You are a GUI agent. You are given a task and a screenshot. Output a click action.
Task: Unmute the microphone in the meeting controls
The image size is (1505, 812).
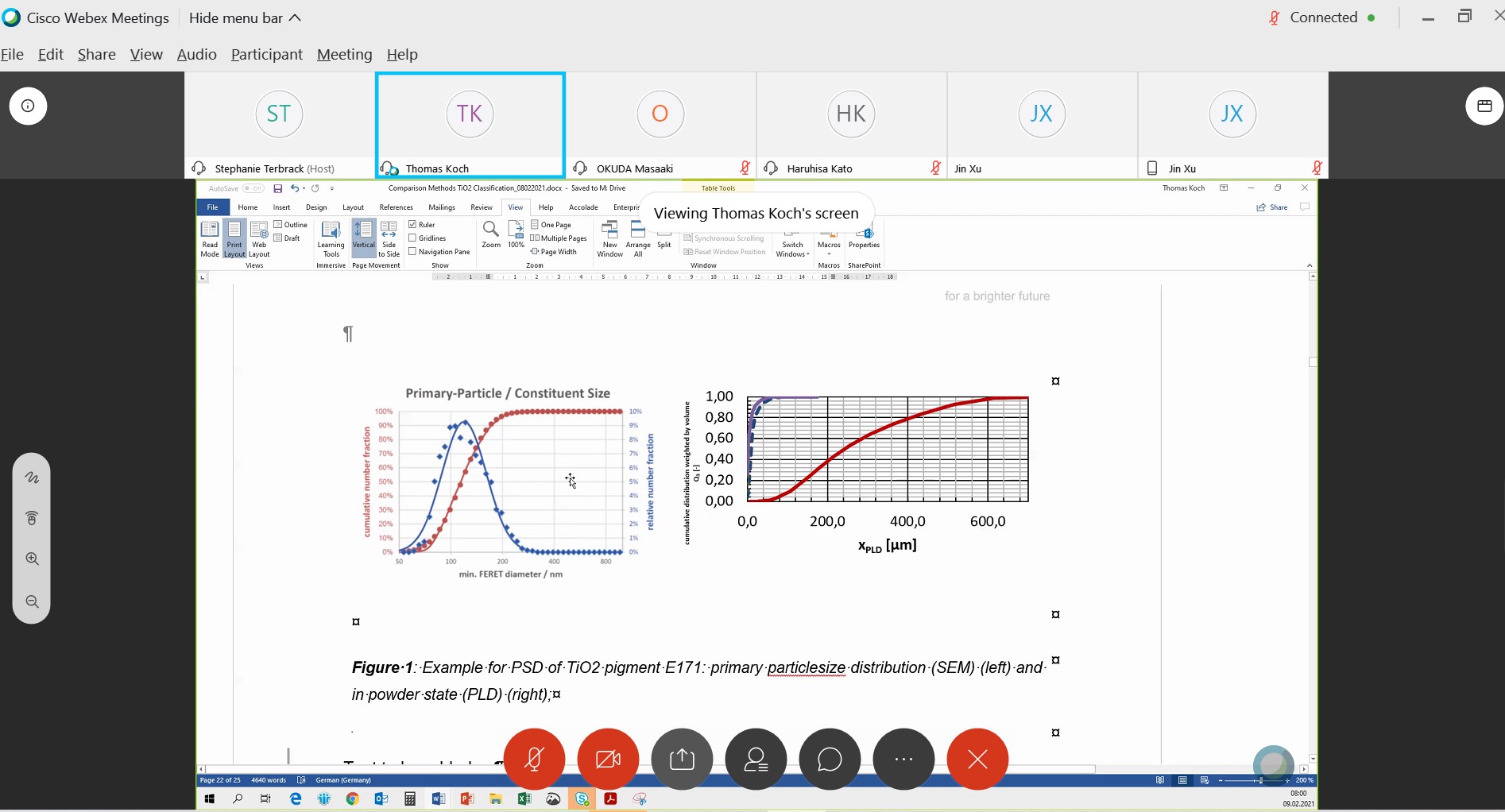(534, 760)
